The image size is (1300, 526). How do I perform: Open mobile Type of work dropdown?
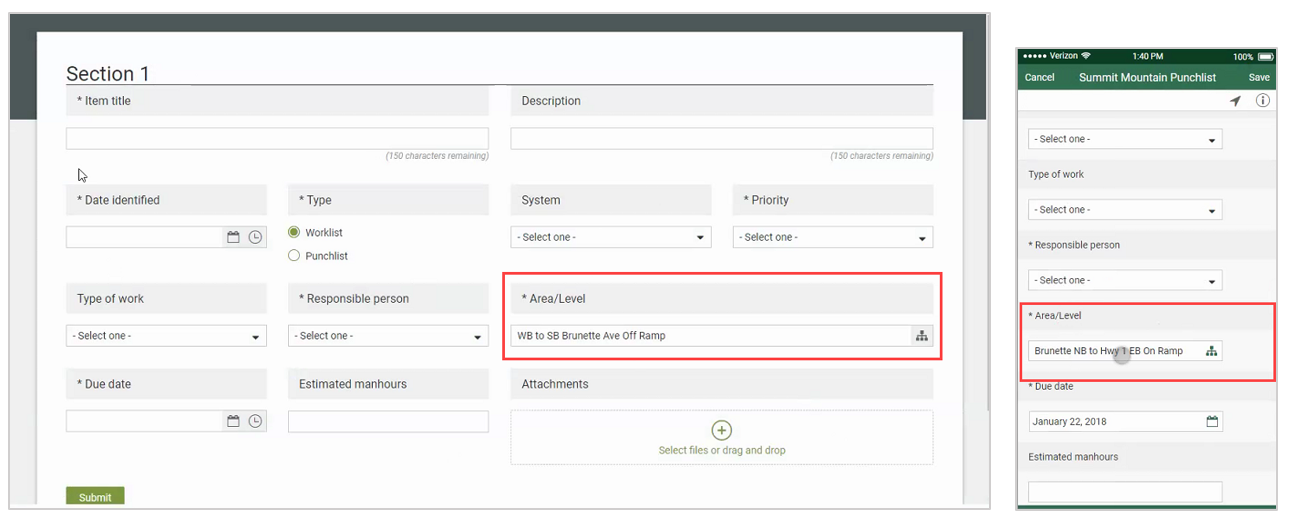point(1125,210)
